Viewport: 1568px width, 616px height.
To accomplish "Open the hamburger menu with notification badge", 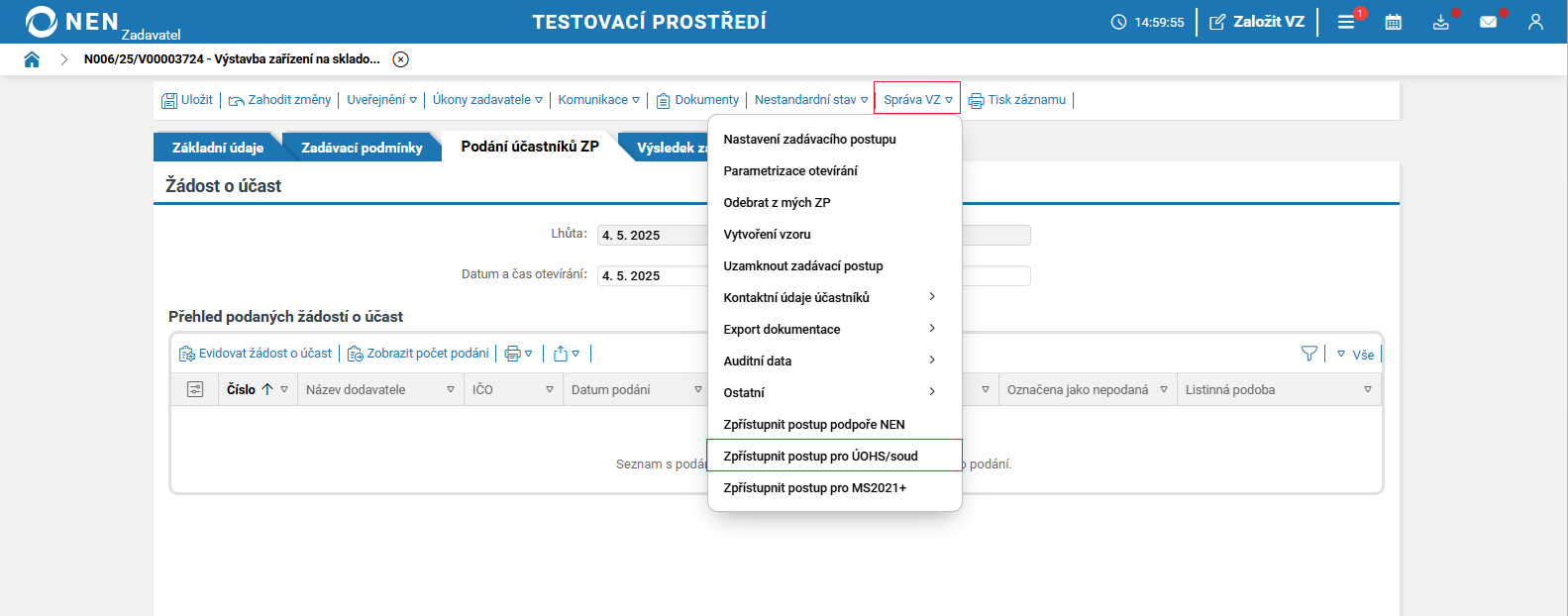I will tap(1346, 22).
